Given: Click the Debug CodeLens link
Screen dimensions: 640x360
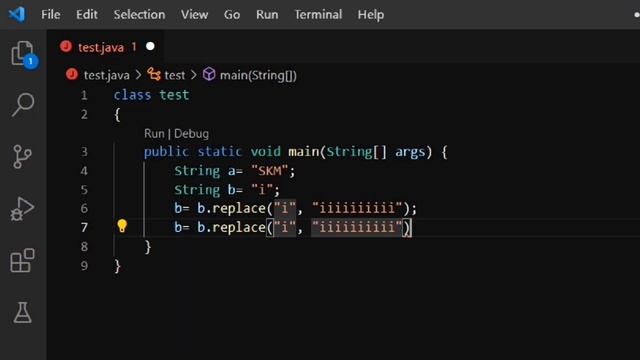Looking at the screenshot, I should point(191,134).
